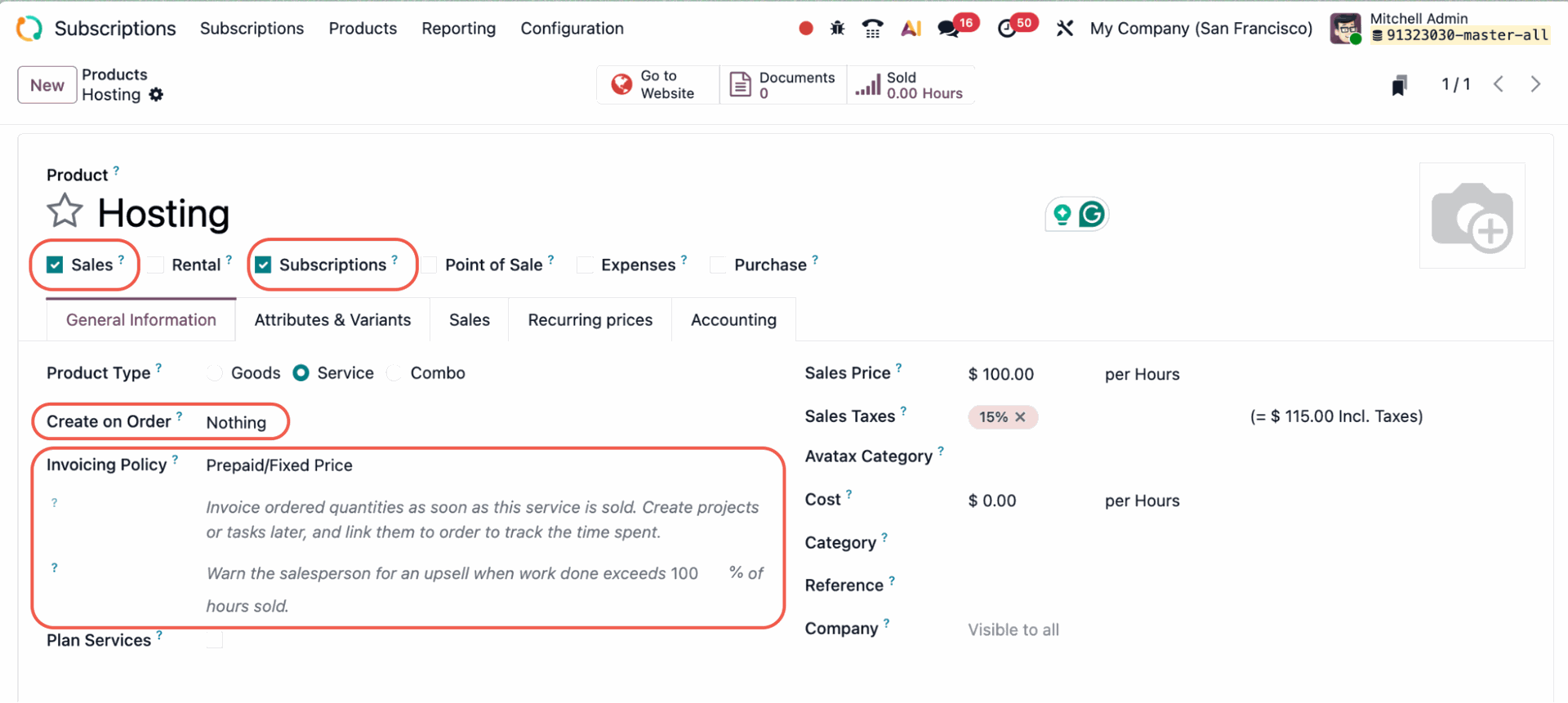Click the bookmark icon near the pager
The width and height of the screenshot is (1568, 703).
(1399, 85)
